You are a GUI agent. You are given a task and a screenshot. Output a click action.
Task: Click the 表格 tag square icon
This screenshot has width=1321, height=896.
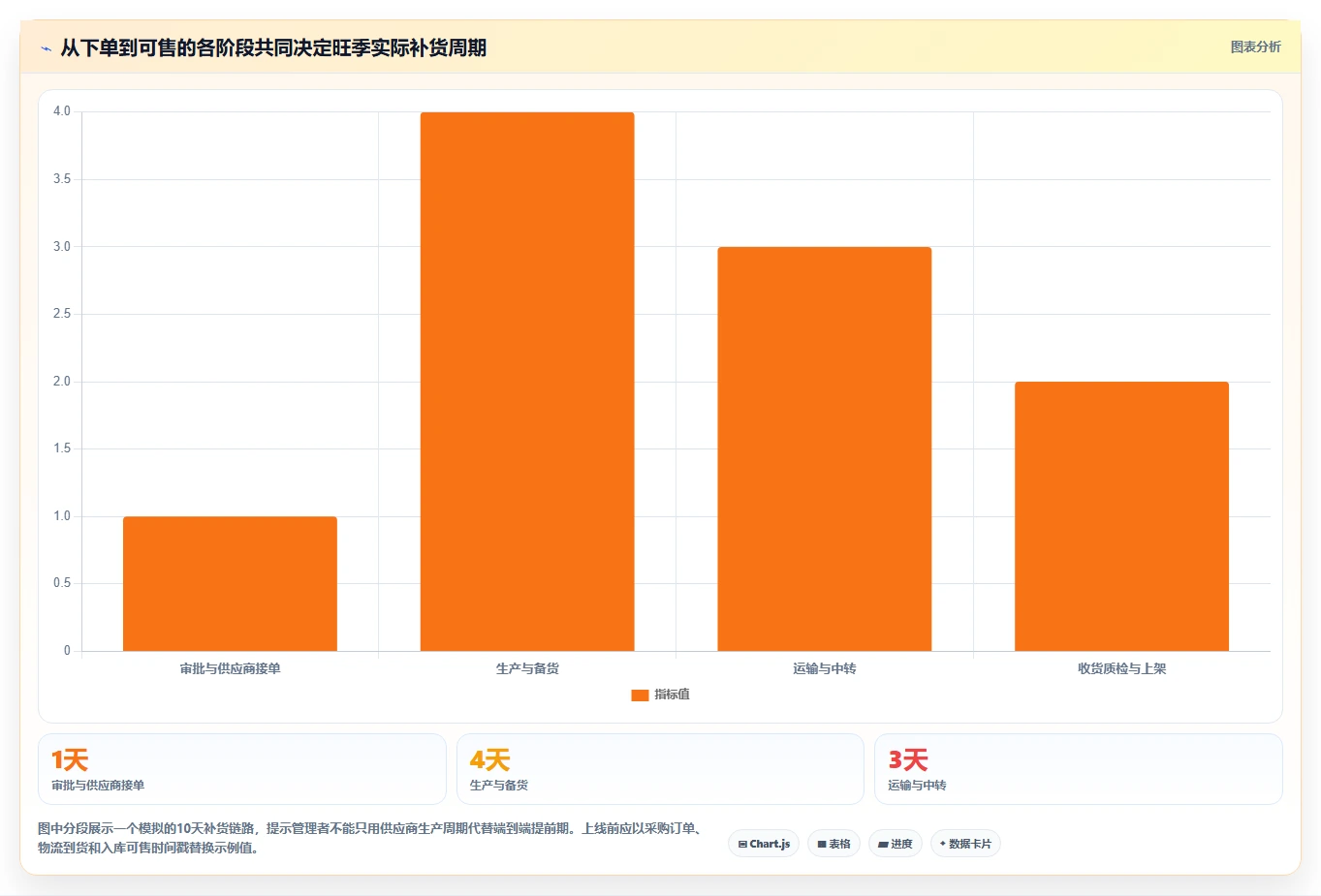pyautogui.click(x=822, y=845)
